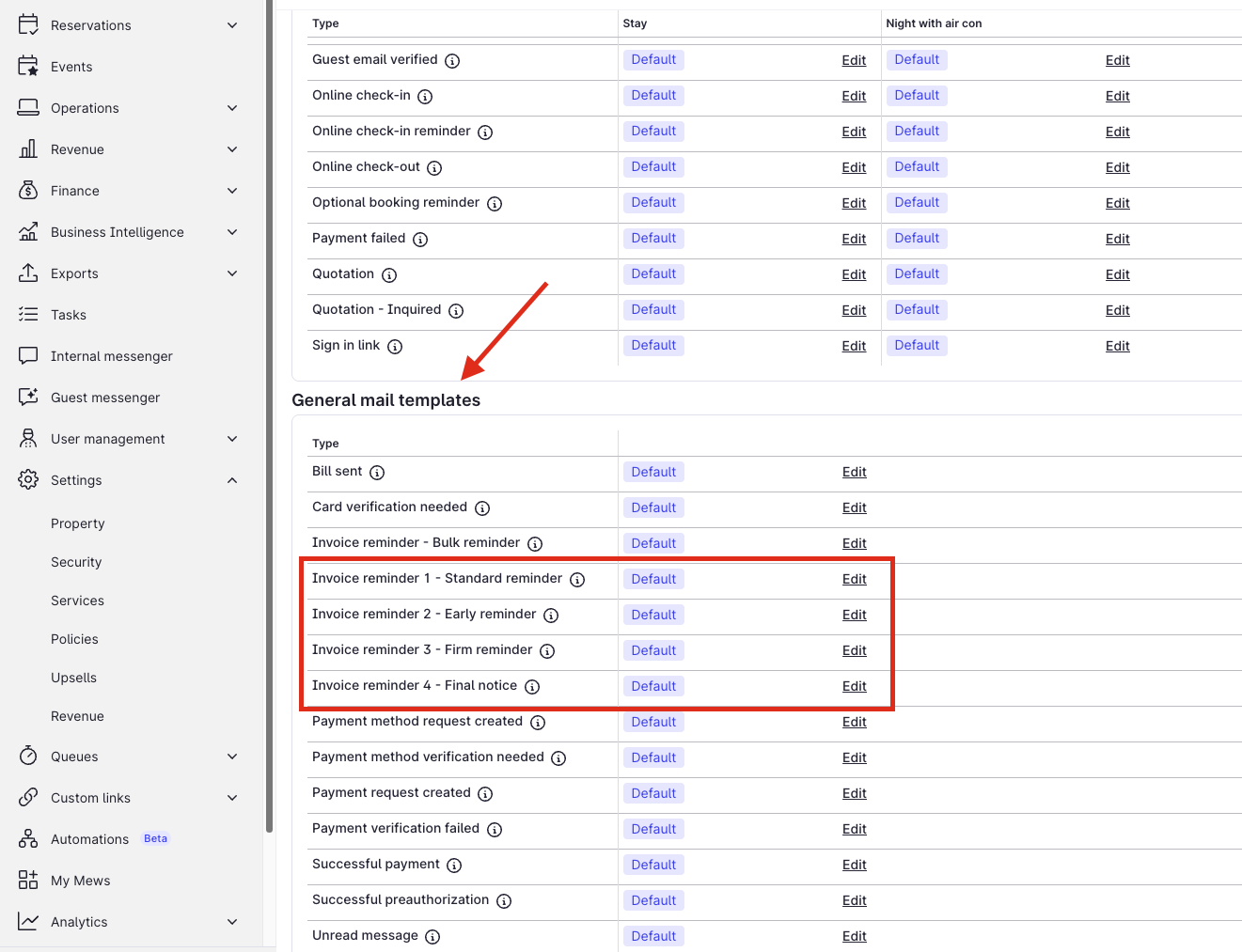
Task: Expand the Queues menu chevron
Action: coord(232,756)
